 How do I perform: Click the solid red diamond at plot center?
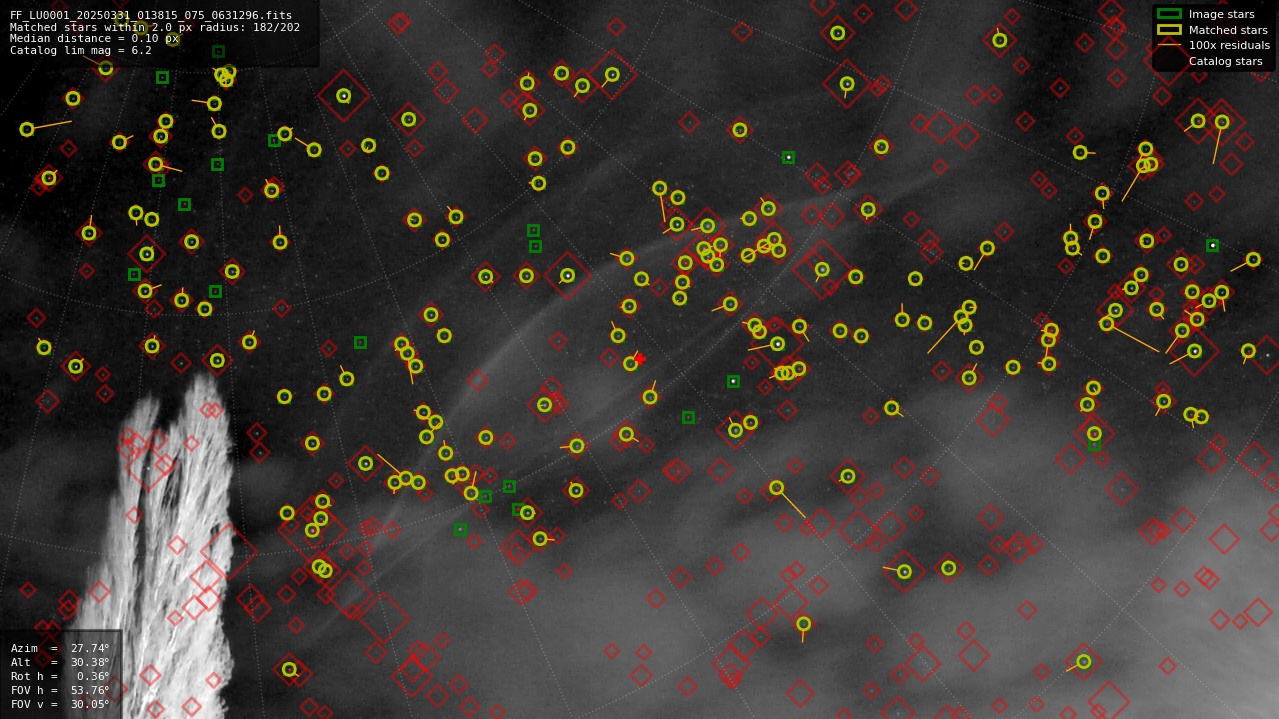[x=639, y=358]
